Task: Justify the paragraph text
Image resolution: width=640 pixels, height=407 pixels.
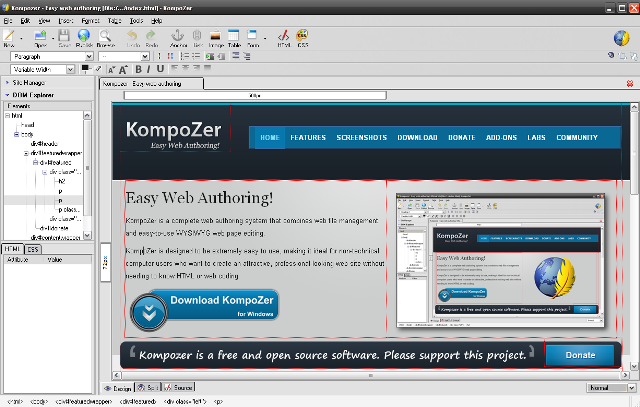Action: point(208,68)
